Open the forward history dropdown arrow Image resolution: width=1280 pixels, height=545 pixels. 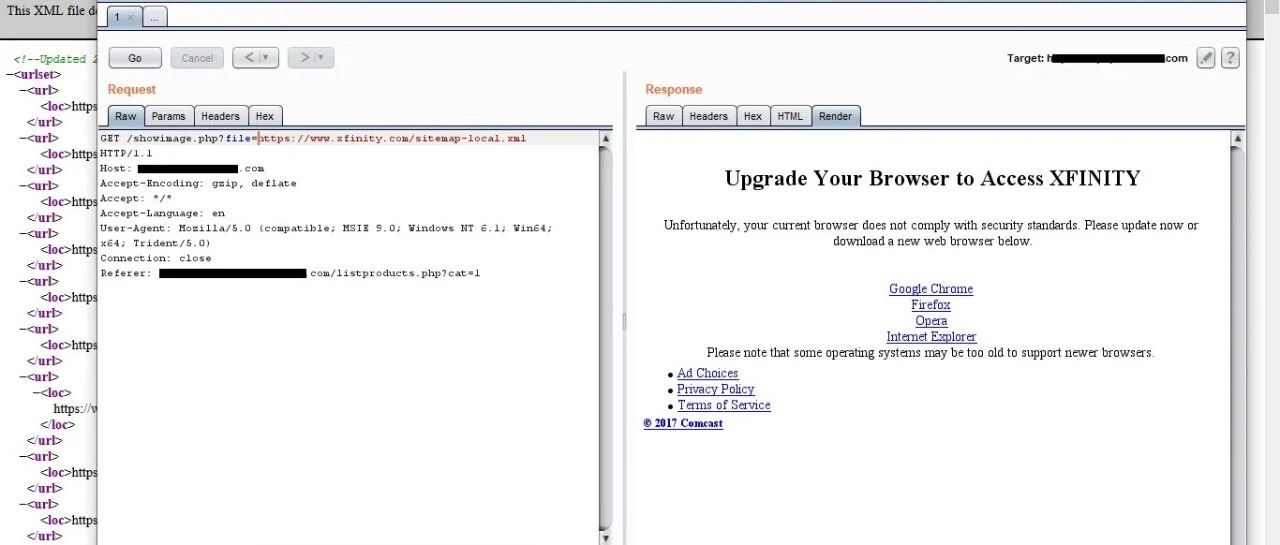pyautogui.click(x=322, y=58)
